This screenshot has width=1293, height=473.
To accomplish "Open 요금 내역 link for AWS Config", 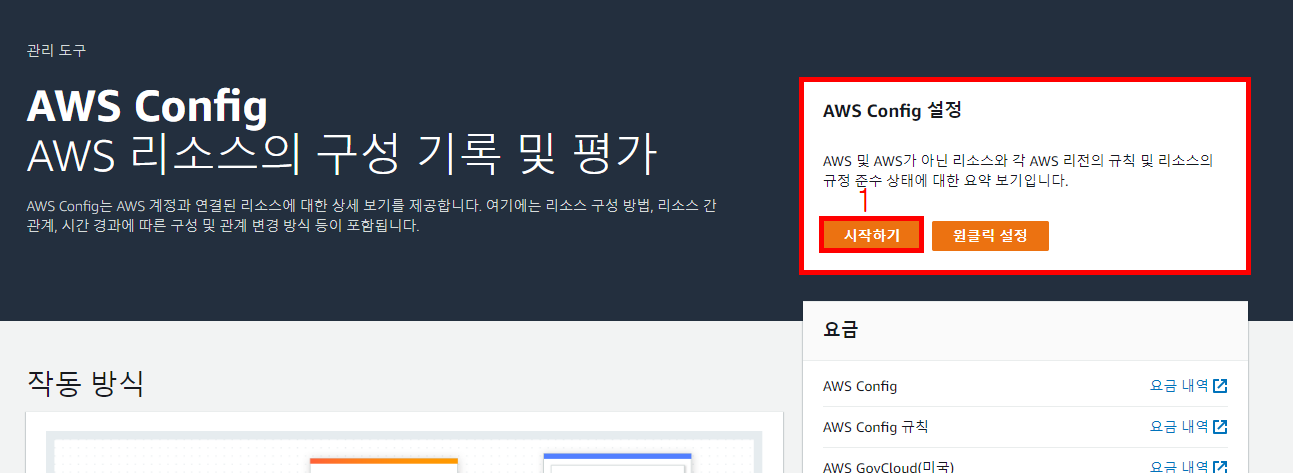I will pyautogui.click(x=1179, y=386).
